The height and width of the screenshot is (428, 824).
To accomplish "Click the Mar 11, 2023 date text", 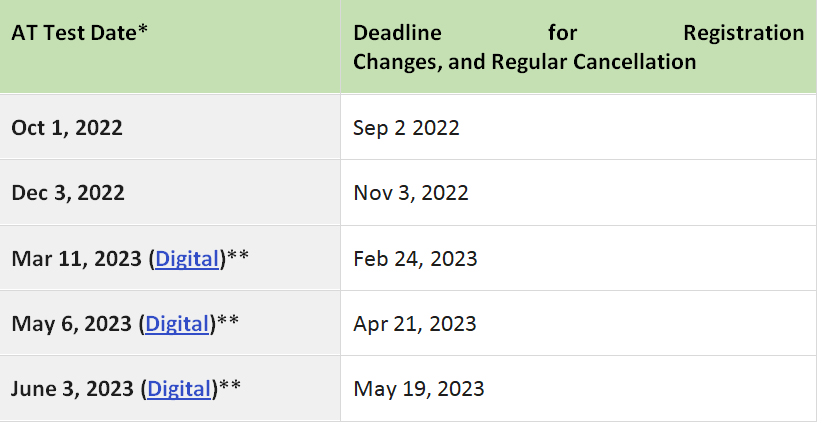I will pos(77,259).
